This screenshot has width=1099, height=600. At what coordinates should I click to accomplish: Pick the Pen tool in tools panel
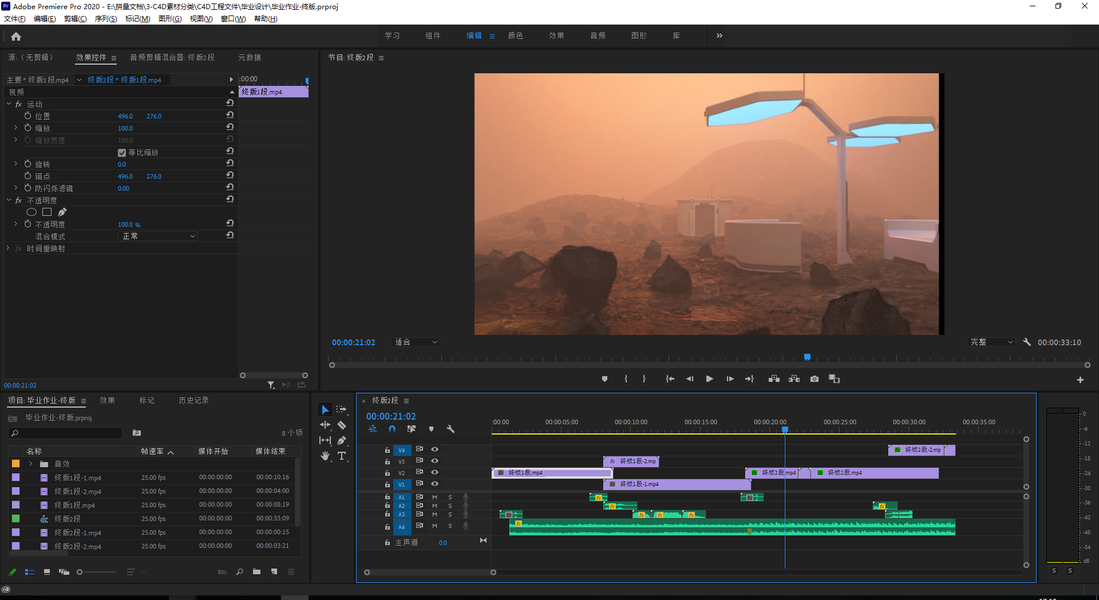342,440
